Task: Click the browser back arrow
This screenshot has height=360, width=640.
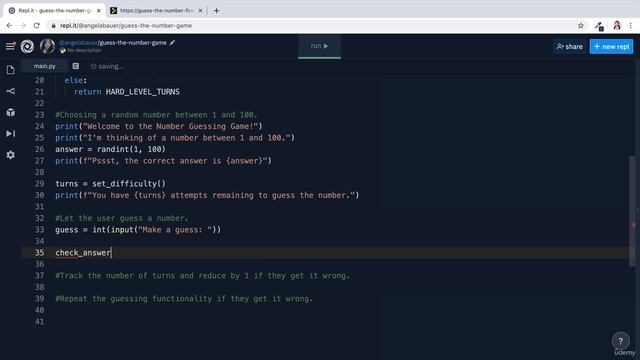Action: (x=9, y=25)
